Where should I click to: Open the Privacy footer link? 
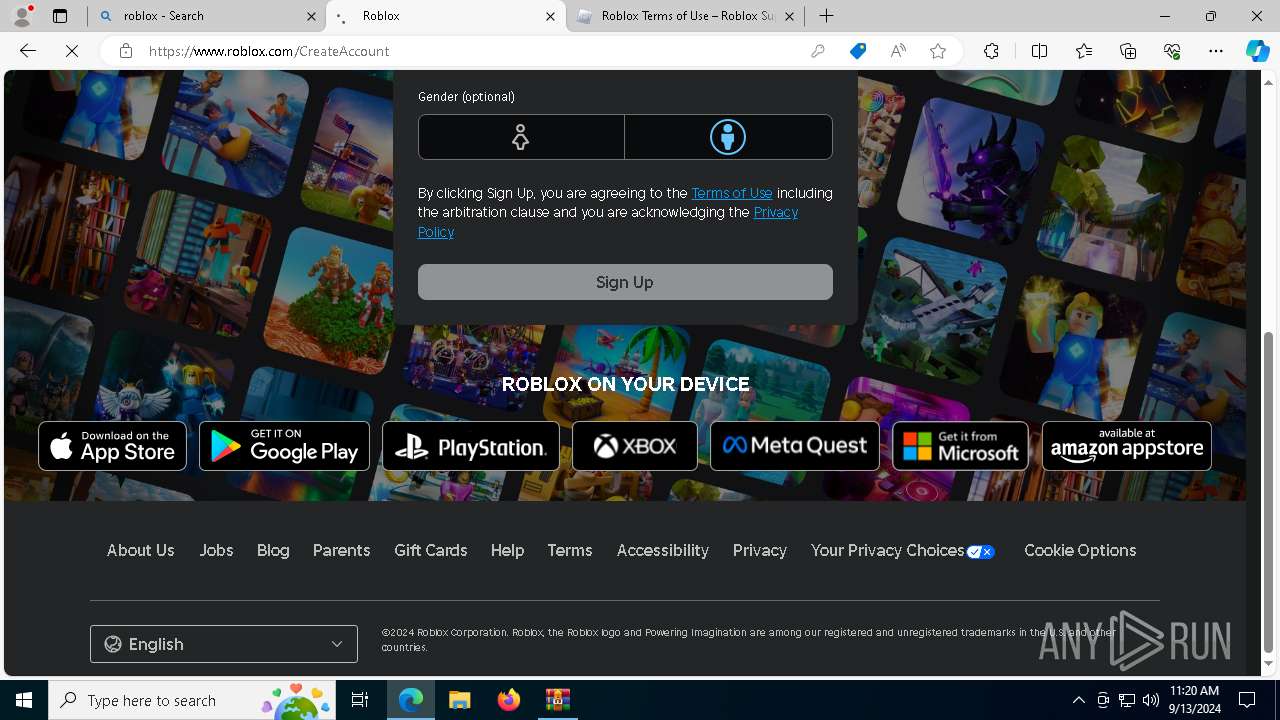click(760, 551)
